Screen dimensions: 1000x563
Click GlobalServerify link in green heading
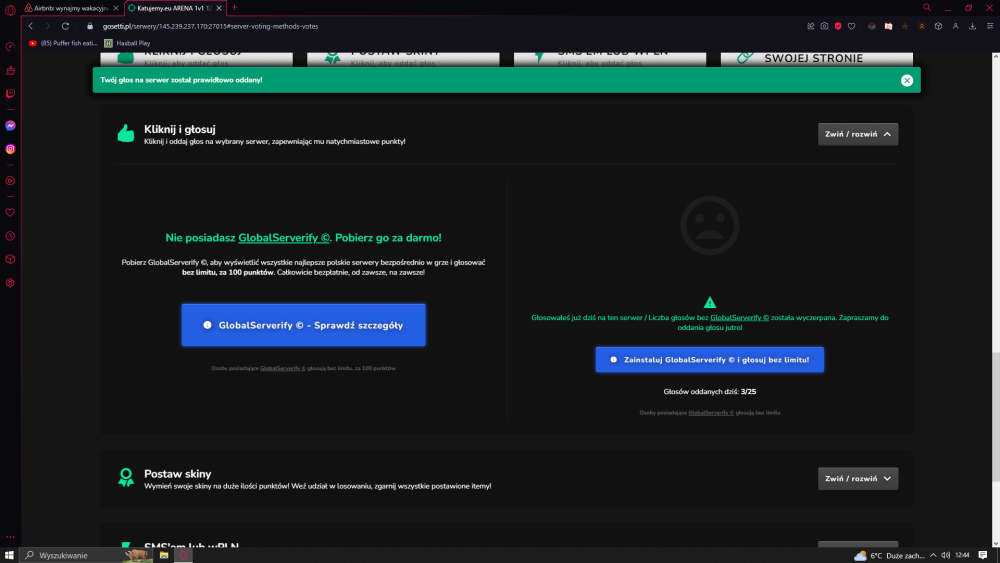pyautogui.click(x=284, y=238)
